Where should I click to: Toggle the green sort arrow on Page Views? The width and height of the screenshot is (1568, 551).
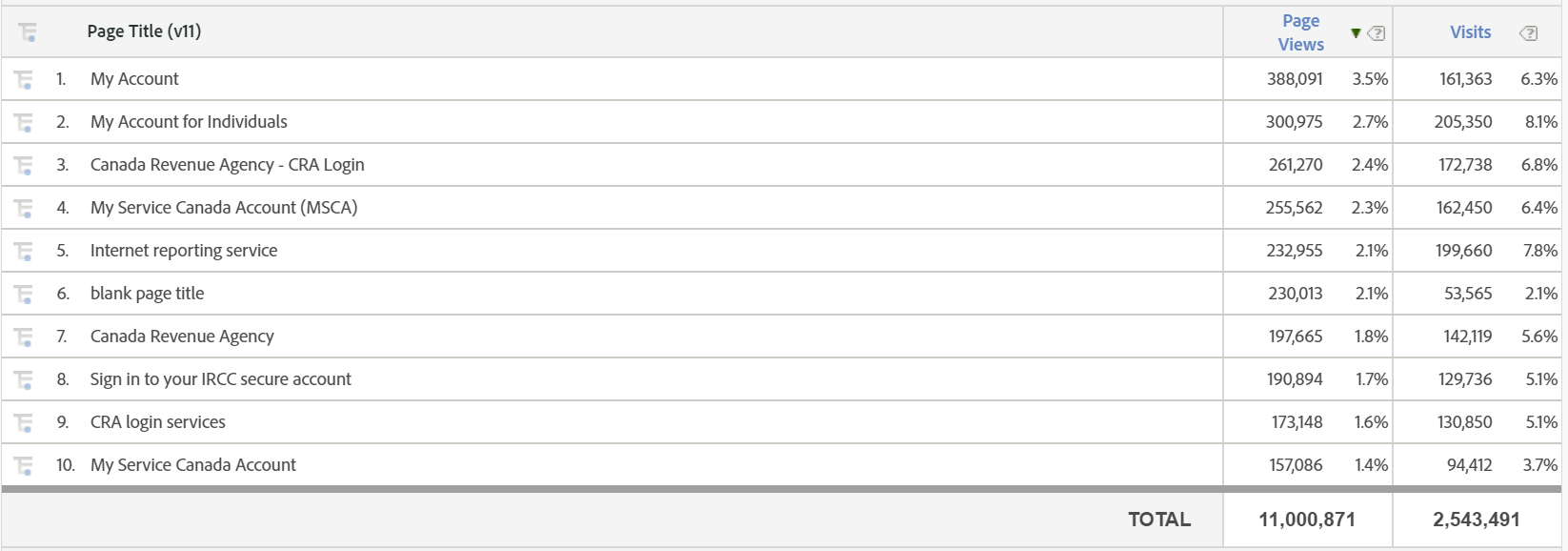tap(1356, 33)
